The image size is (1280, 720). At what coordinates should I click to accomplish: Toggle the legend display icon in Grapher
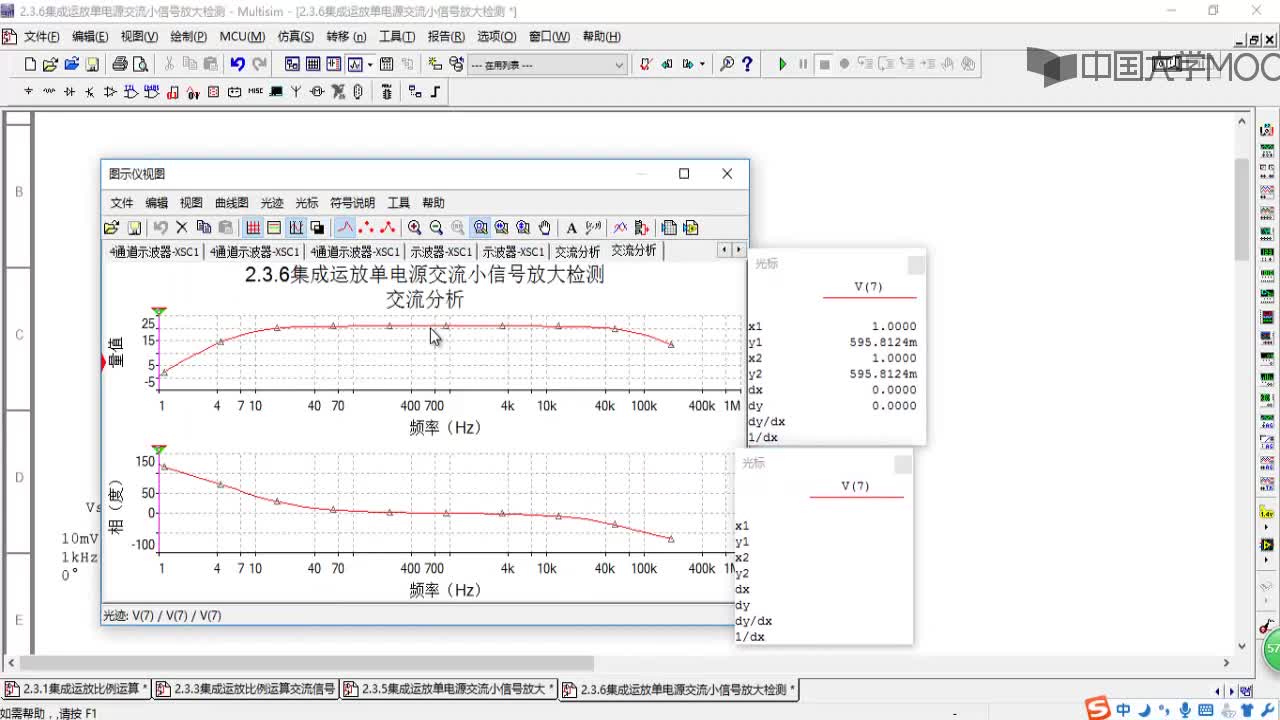tap(274, 228)
